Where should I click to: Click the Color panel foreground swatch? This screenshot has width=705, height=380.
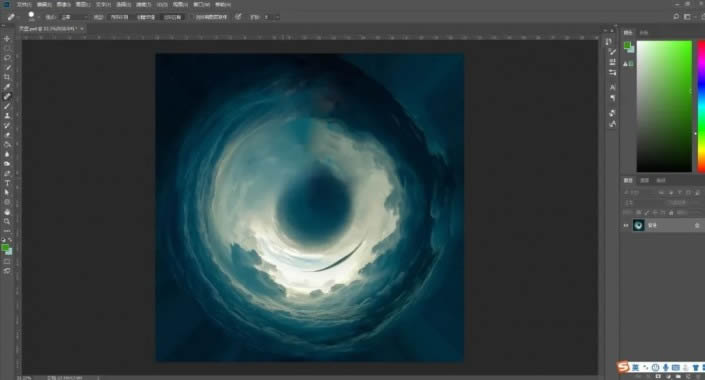click(628, 45)
